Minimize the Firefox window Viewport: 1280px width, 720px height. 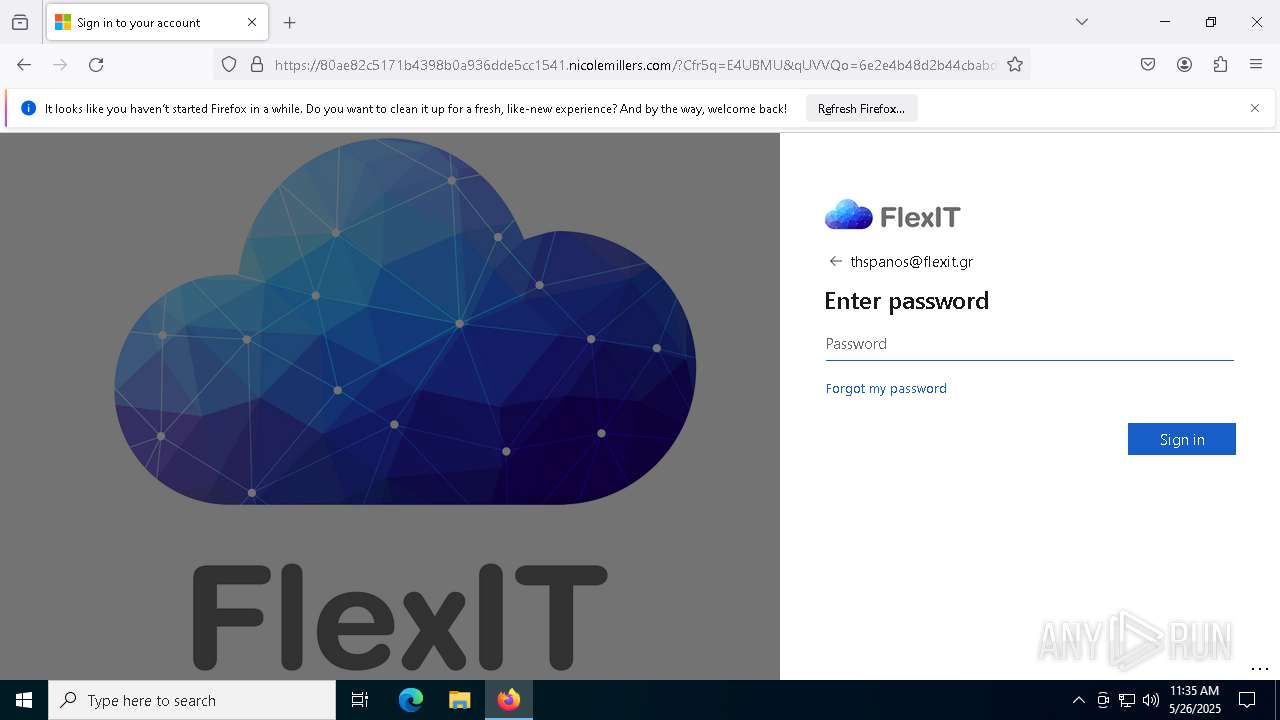click(1165, 22)
